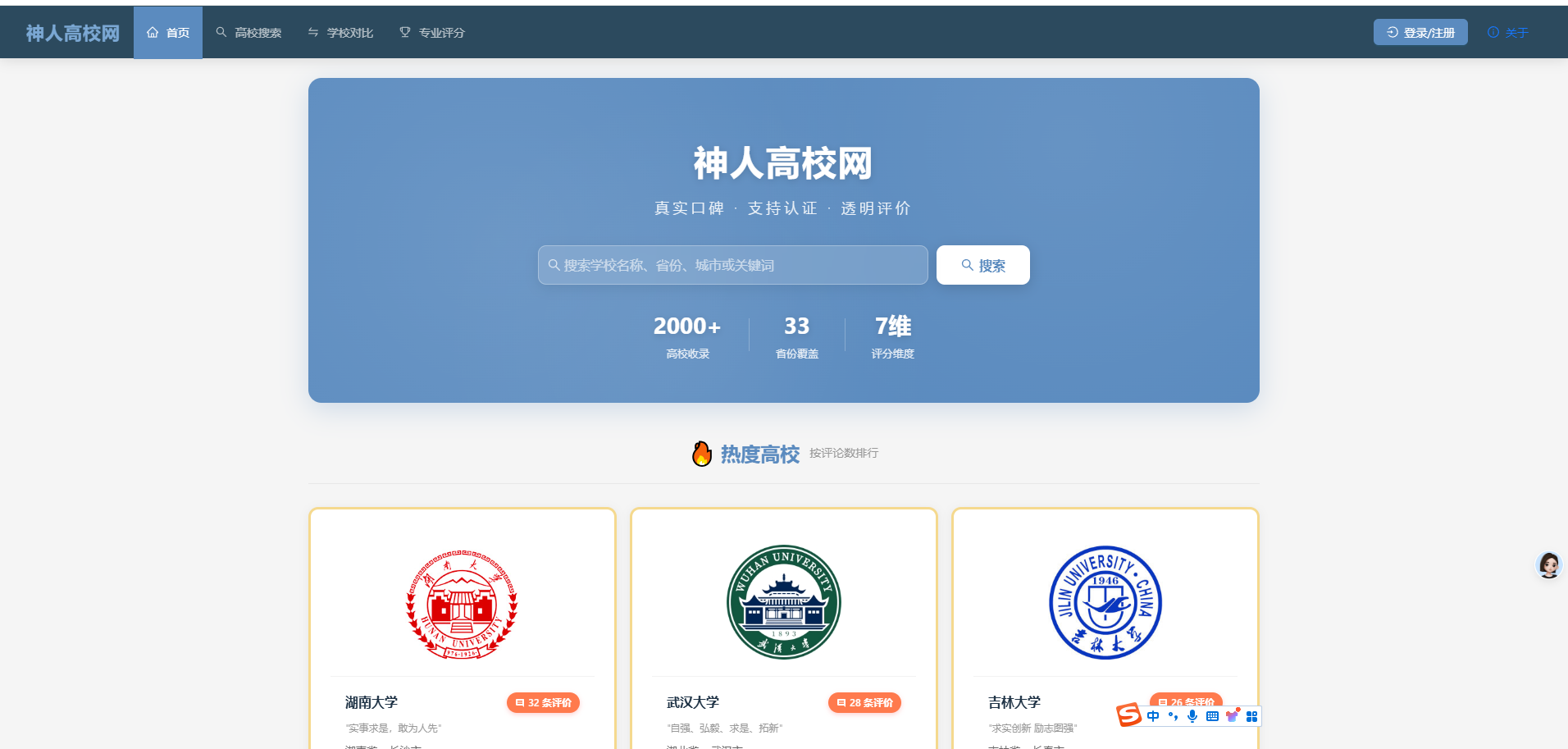Click the 7维 评分维度 statistic
This screenshot has width=1568, height=749.
click(x=893, y=336)
